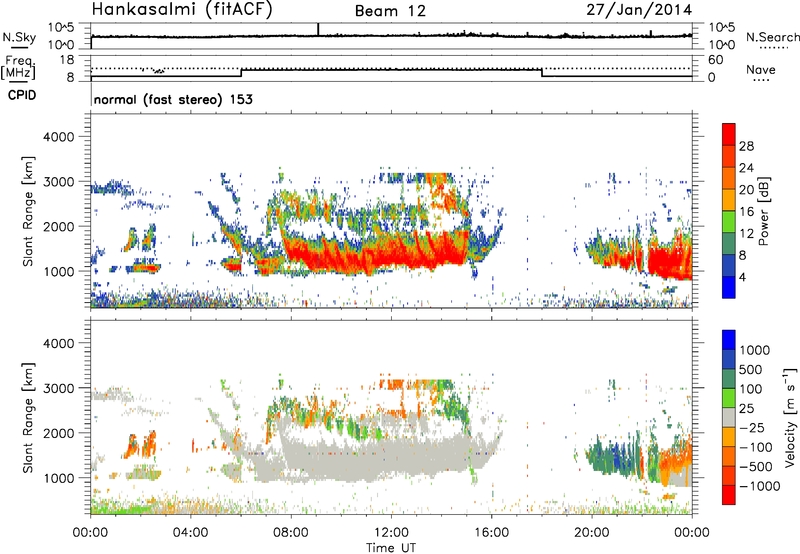The width and height of the screenshot is (800, 554).
Task: Click 'Slant Range [km]' label of power panel
Action: (28, 211)
